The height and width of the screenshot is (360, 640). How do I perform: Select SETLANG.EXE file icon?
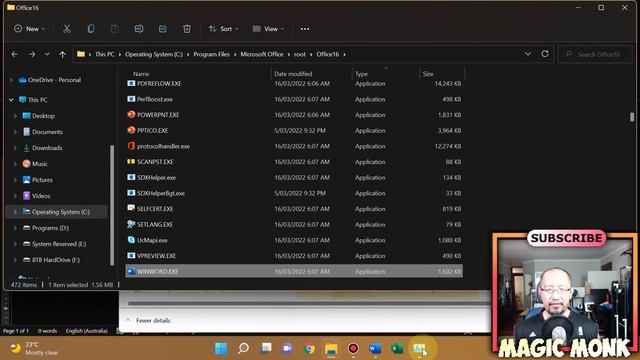tap(131, 224)
